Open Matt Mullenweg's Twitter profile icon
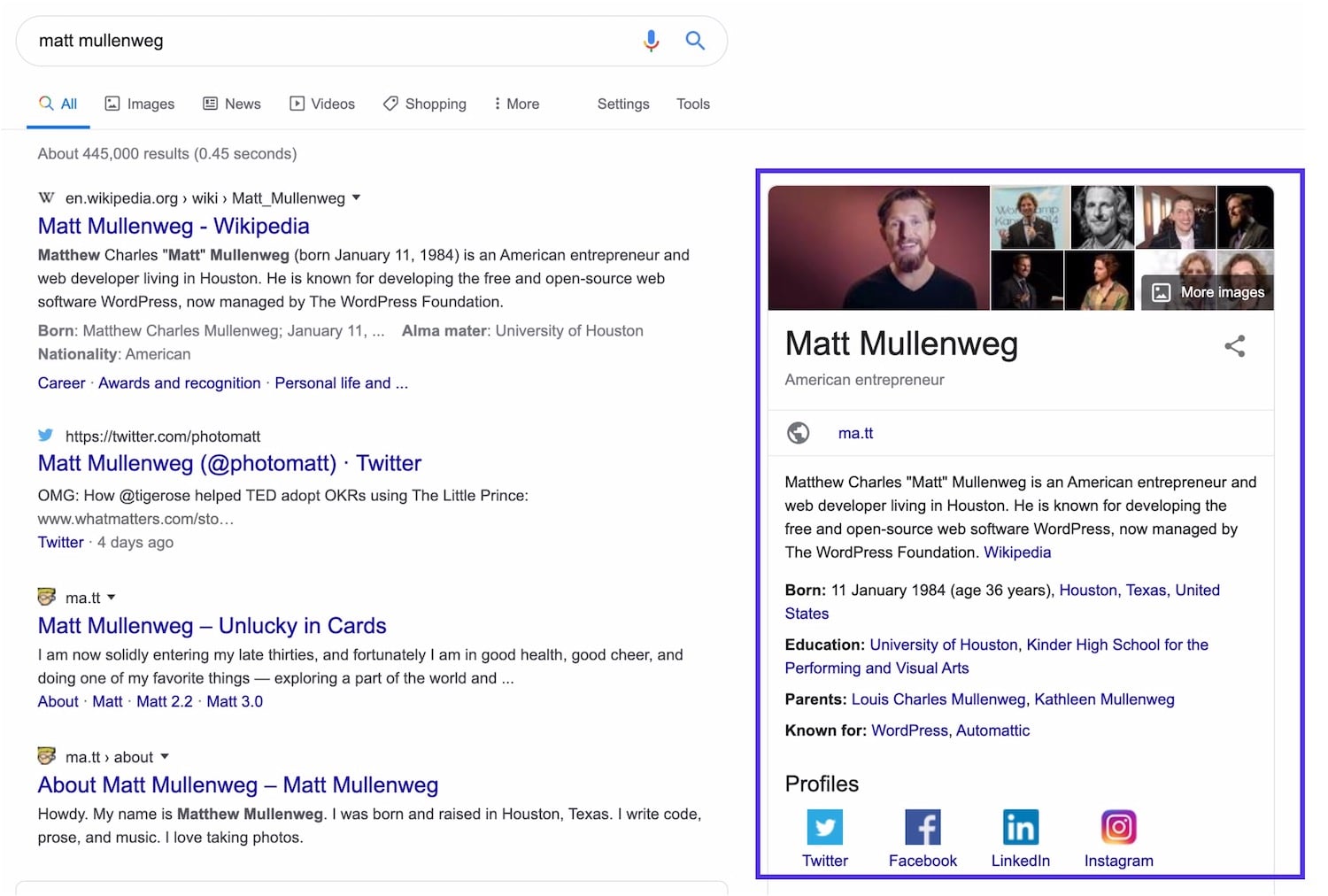This screenshot has width=1328, height=896. click(824, 827)
